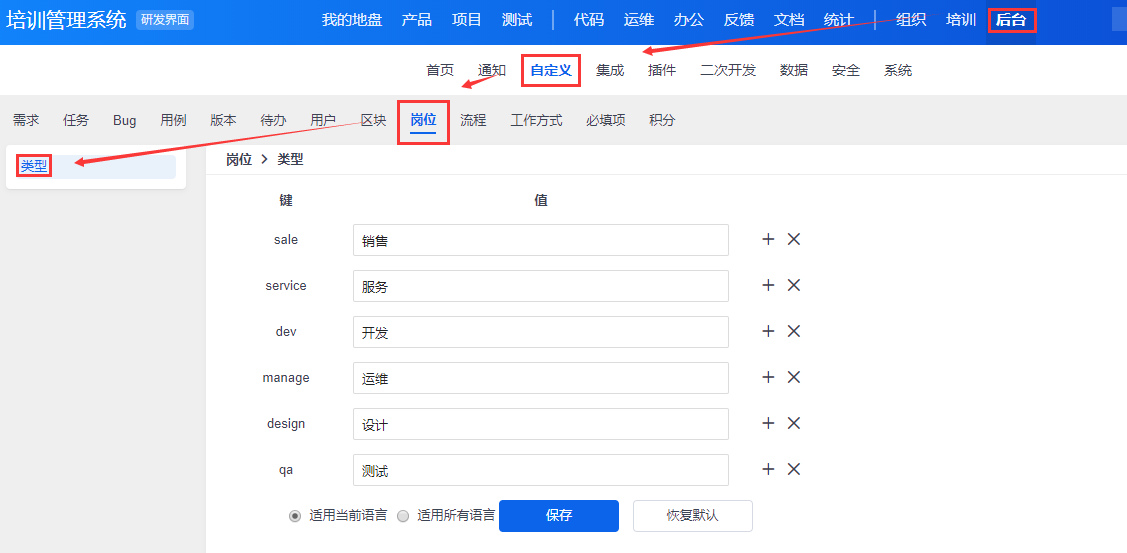
Task: Open the 办公 top menu
Action: coord(689,20)
